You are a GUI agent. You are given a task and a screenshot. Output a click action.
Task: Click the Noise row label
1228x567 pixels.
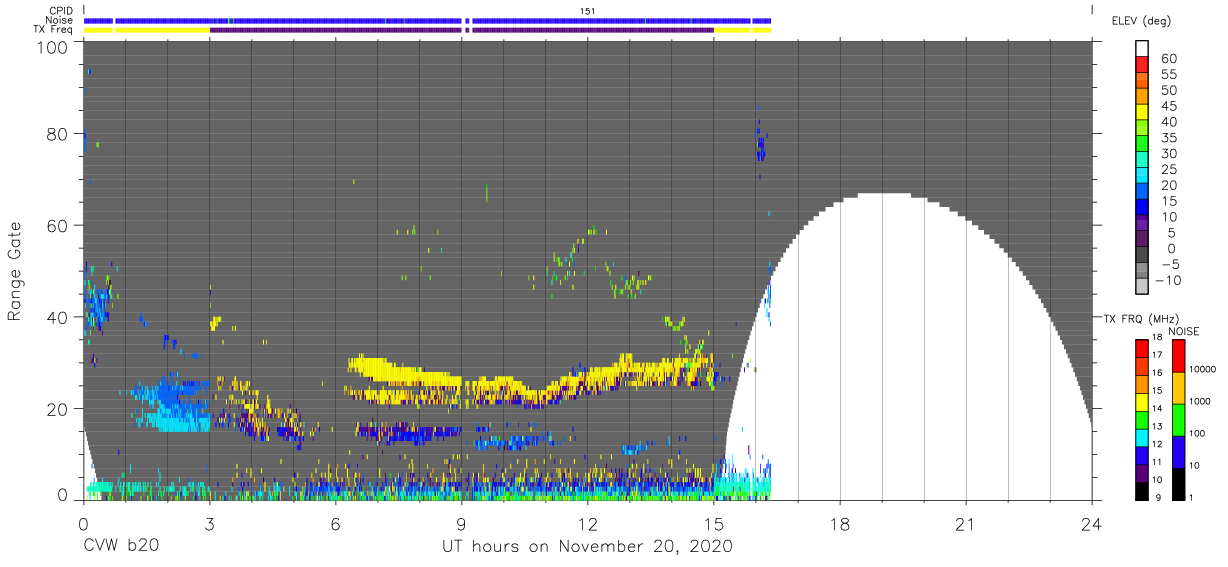60,20
